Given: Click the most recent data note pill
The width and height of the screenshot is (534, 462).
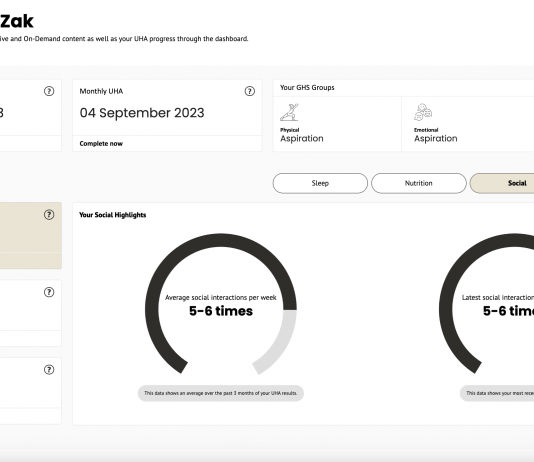Looking at the screenshot, I should tap(497, 393).
